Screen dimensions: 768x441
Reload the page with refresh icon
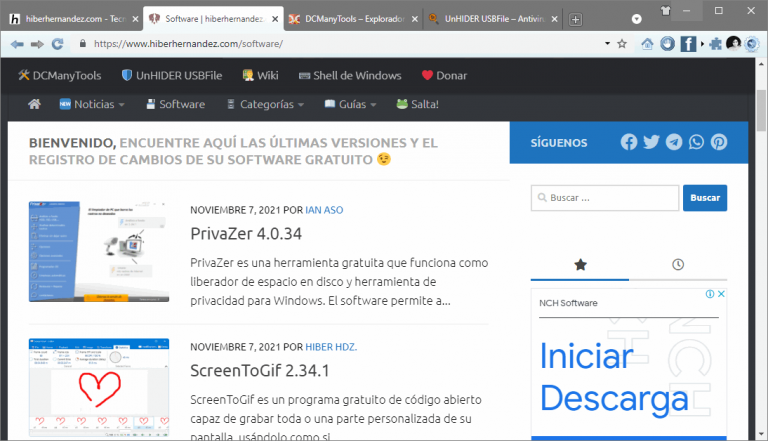point(57,44)
